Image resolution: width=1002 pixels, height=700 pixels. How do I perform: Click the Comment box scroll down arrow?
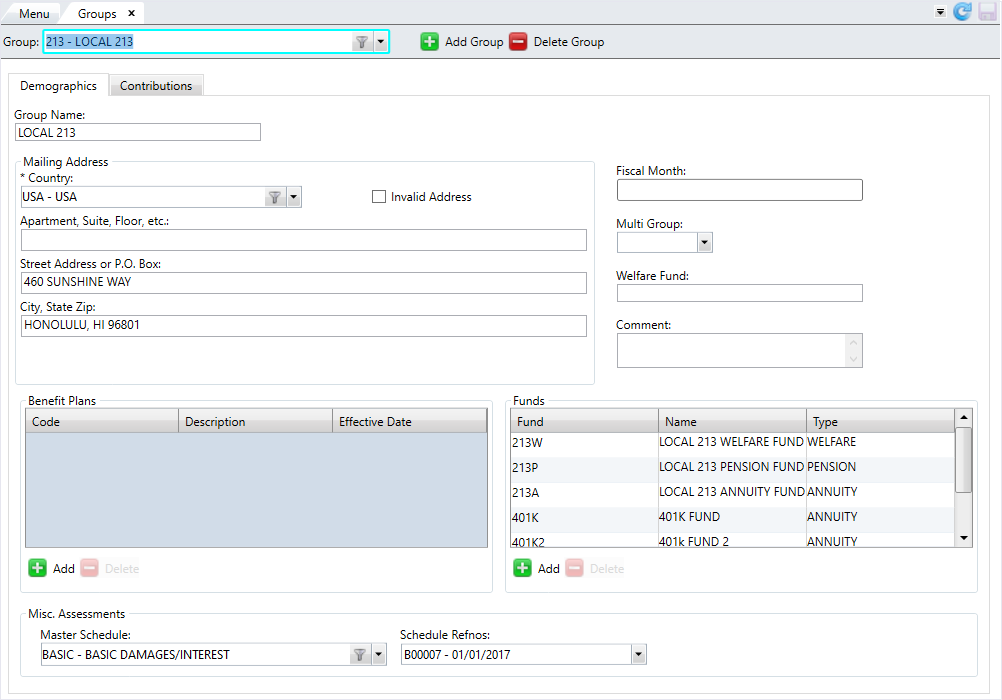tap(854, 359)
